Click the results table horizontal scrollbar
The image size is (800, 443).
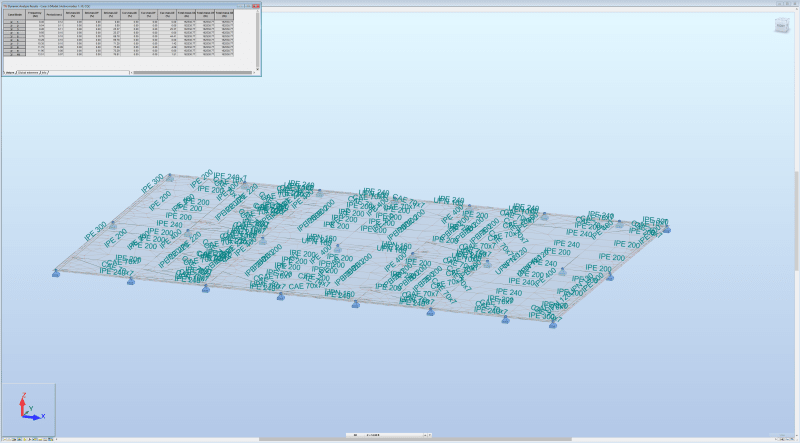[x=193, y=72]
